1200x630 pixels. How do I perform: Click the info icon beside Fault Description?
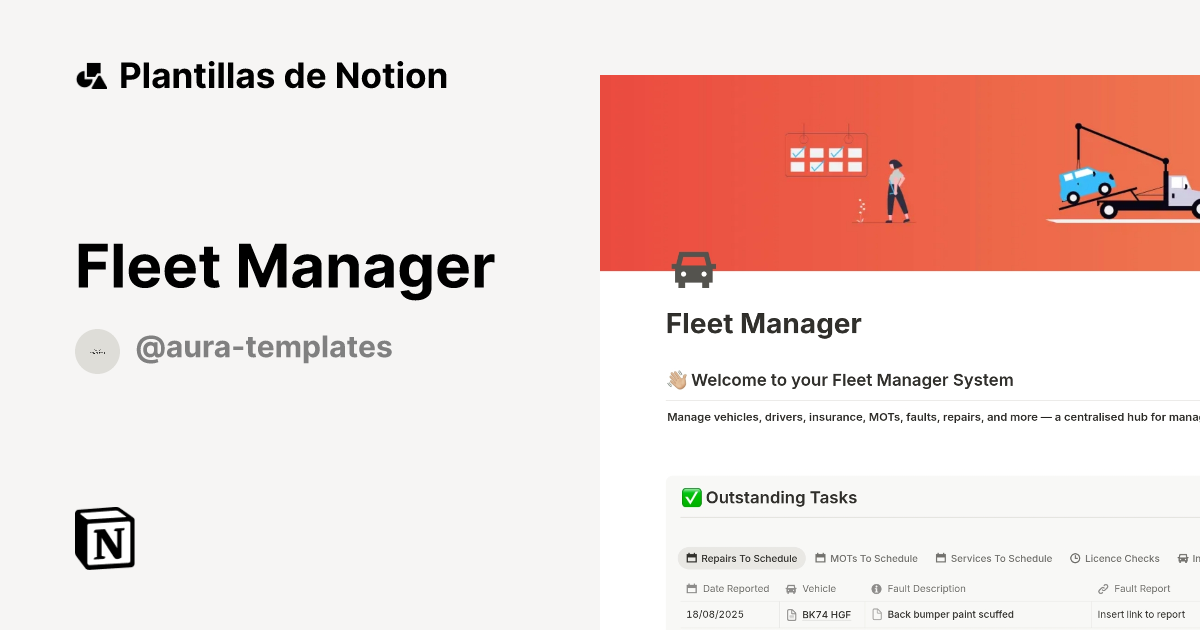[874, 588]
